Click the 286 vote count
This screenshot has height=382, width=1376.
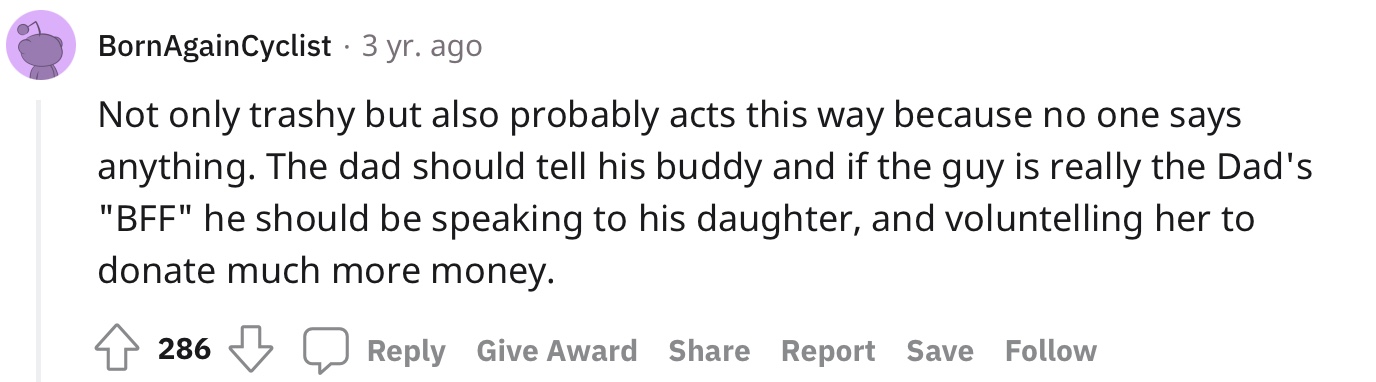185,349
